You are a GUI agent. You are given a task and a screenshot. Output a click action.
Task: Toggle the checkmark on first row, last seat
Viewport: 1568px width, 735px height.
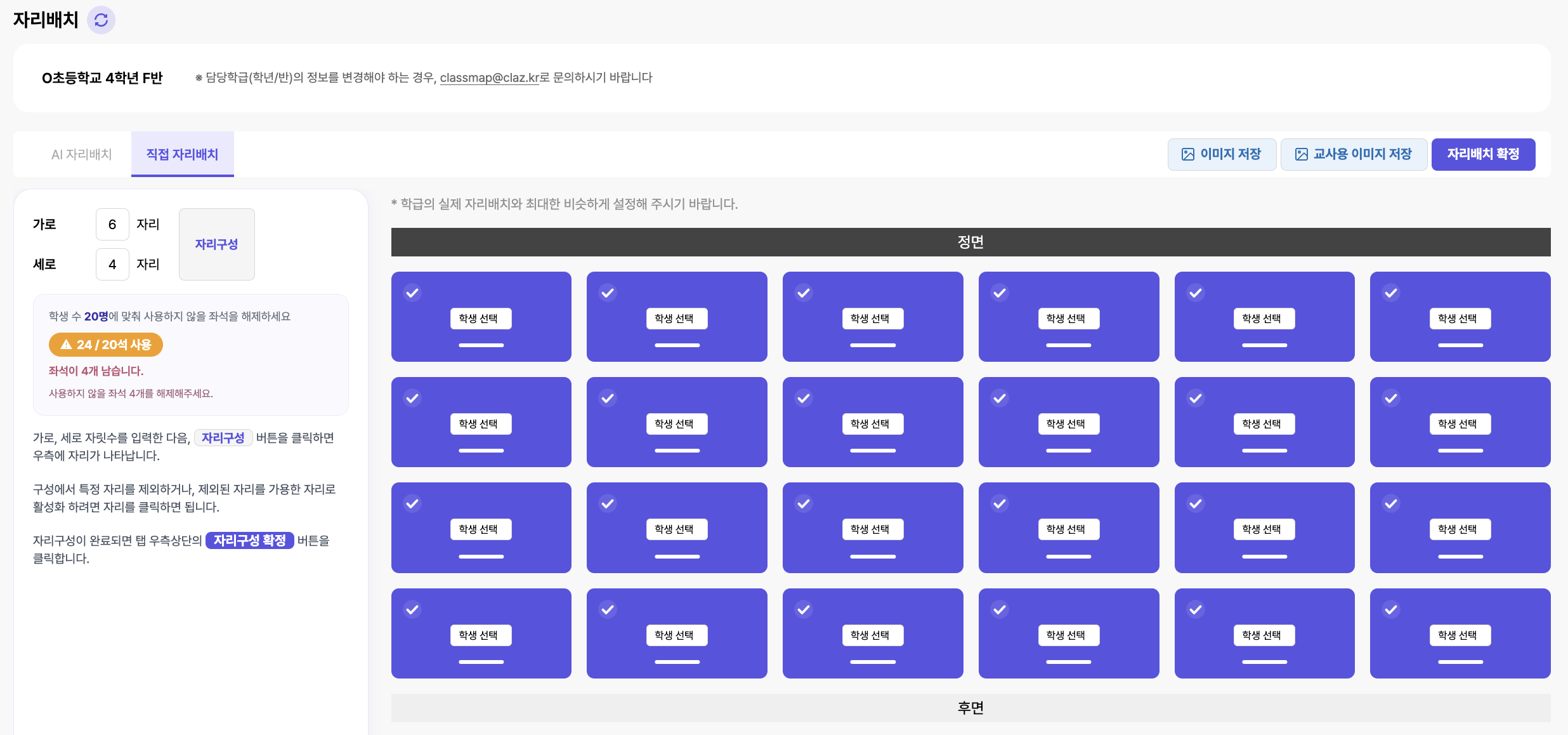click(x=1391, y=293)
